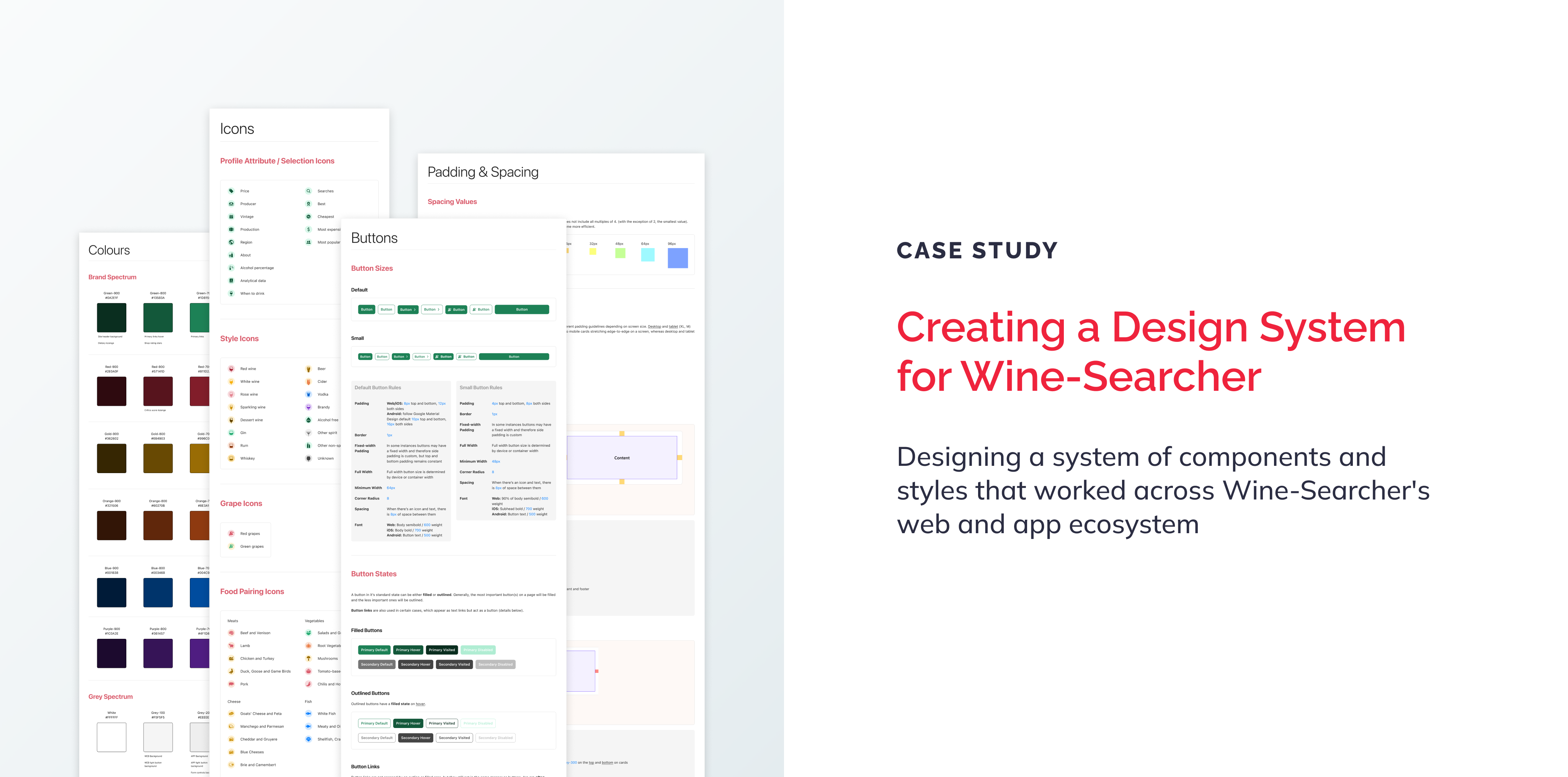Click the Alcohol percentage icon
The height and width of the screenshot is (777, 1568).
click(231, 268)
